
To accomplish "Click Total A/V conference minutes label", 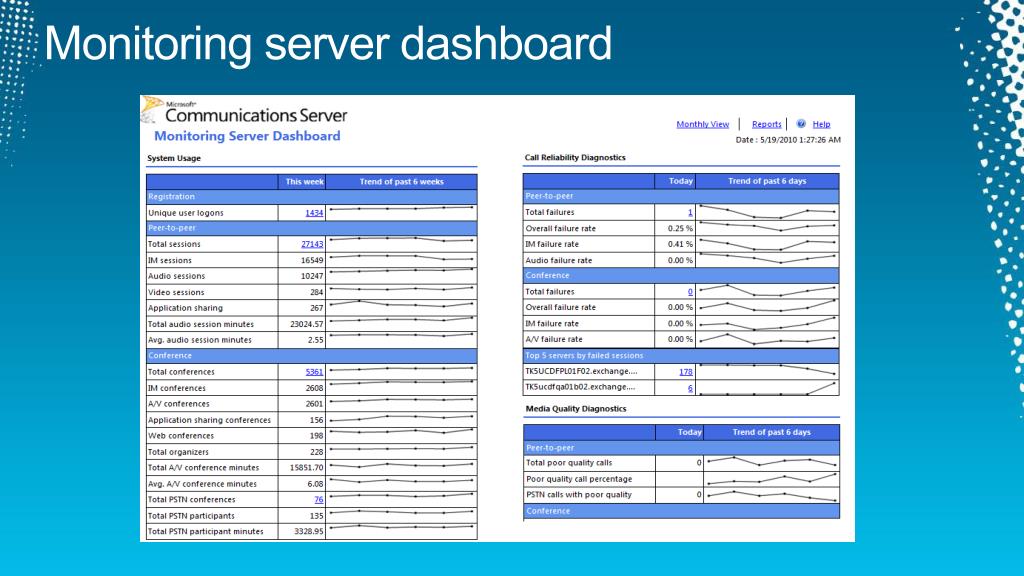I will point(203,468).
